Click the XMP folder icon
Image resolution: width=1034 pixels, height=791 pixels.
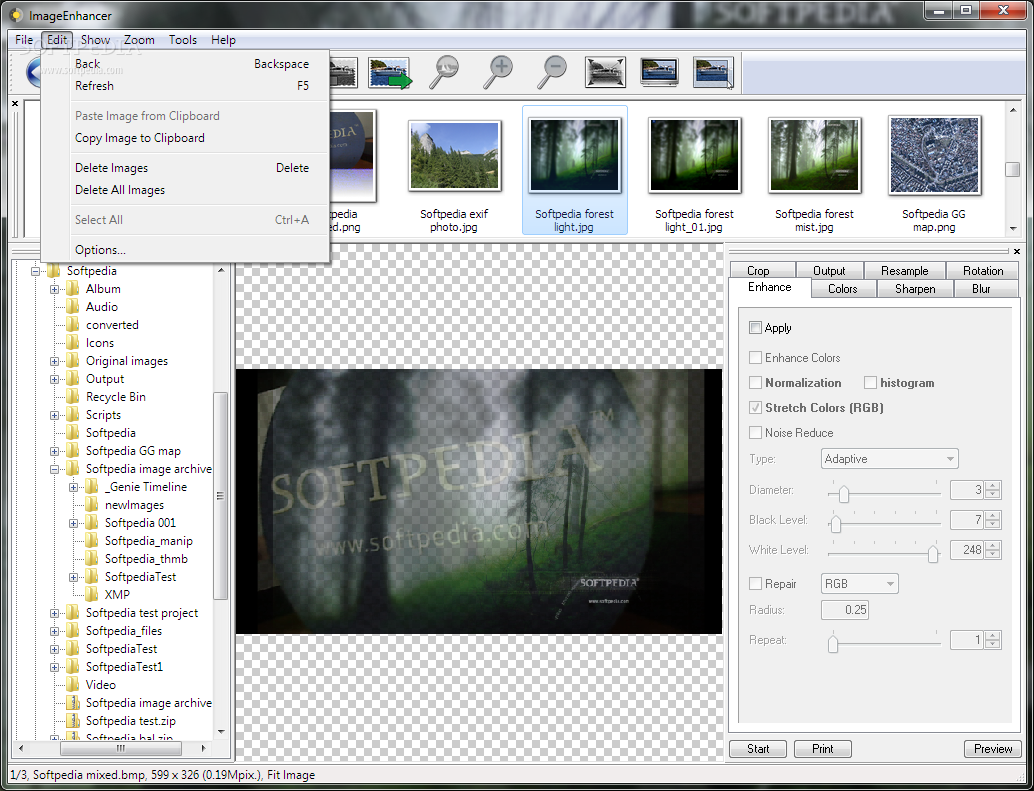pos(92,595)
